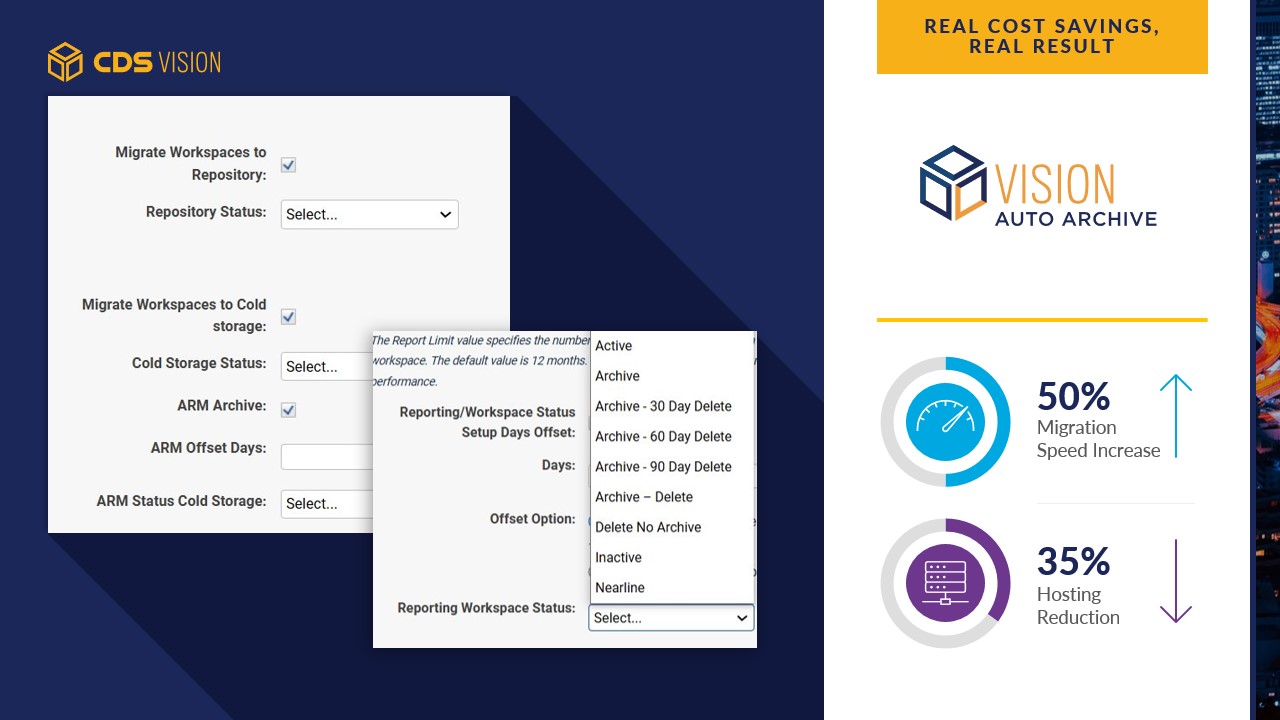Viewport: 1280px width, 720px height.
Task: Collapse the Reporting Workspace Status dropdown
Action: [x=671, y=618]
